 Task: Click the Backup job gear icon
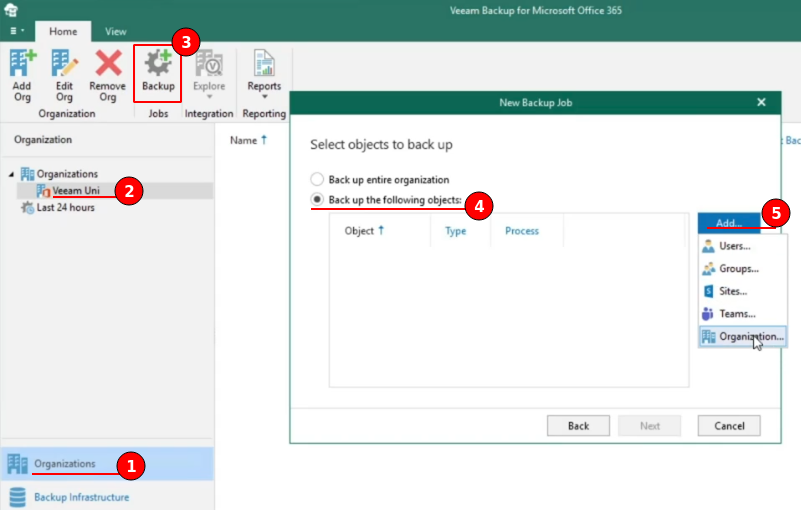point(158,63)
